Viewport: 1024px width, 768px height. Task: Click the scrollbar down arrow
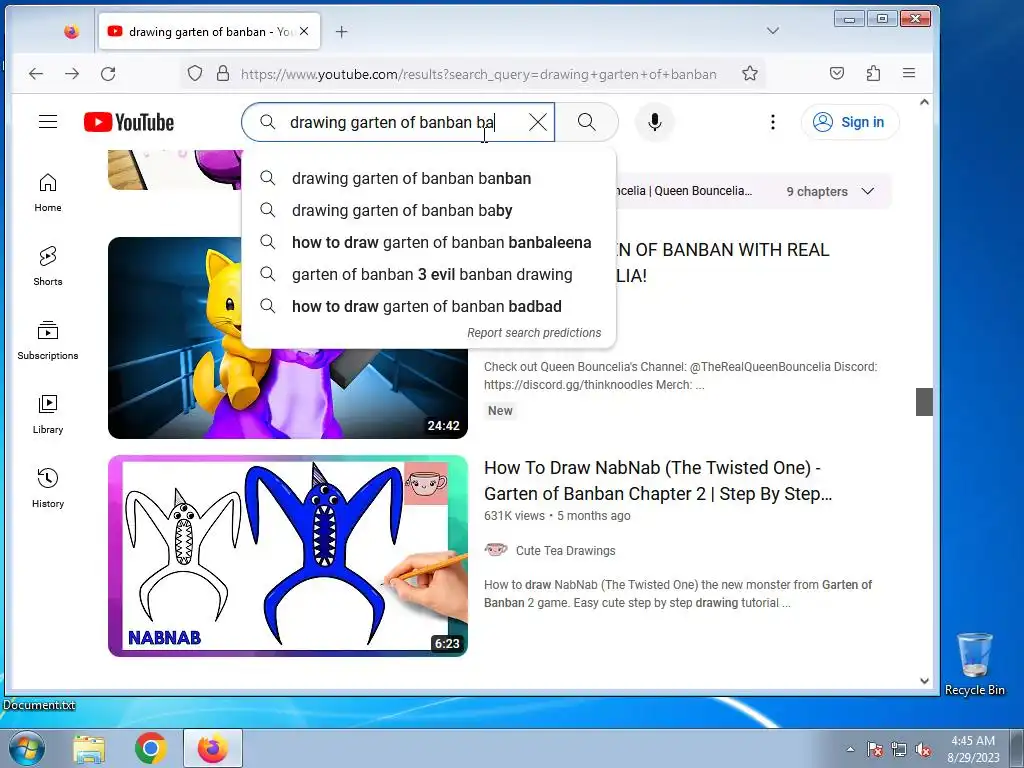[x=924, y=680]
